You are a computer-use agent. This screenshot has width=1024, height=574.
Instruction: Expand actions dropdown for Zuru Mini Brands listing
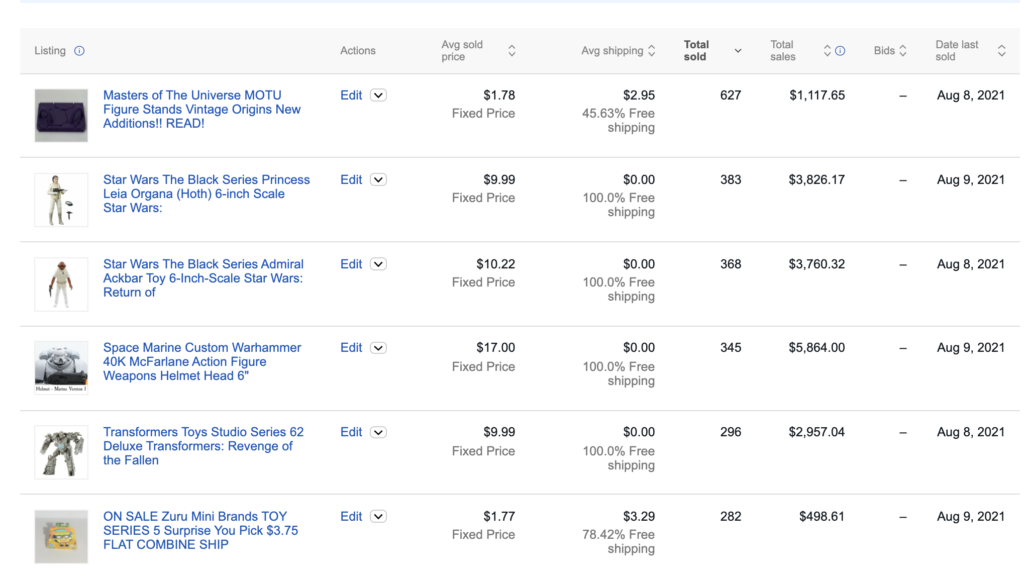[378, 517]
